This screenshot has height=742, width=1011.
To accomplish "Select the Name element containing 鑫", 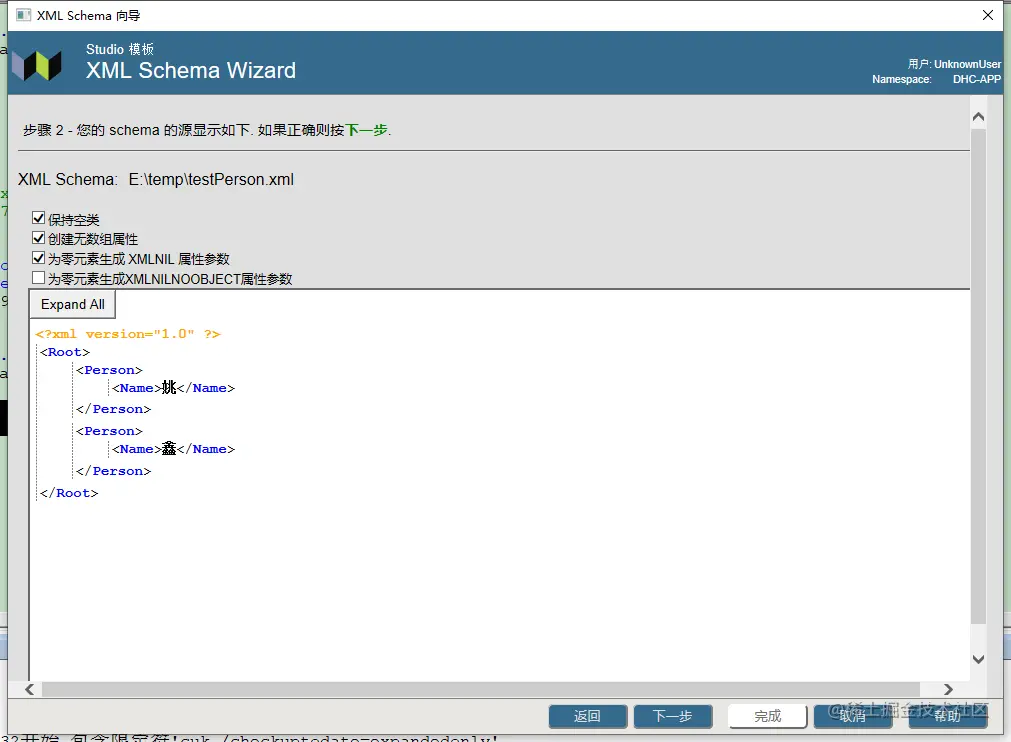I will click(x=173, y=449).
